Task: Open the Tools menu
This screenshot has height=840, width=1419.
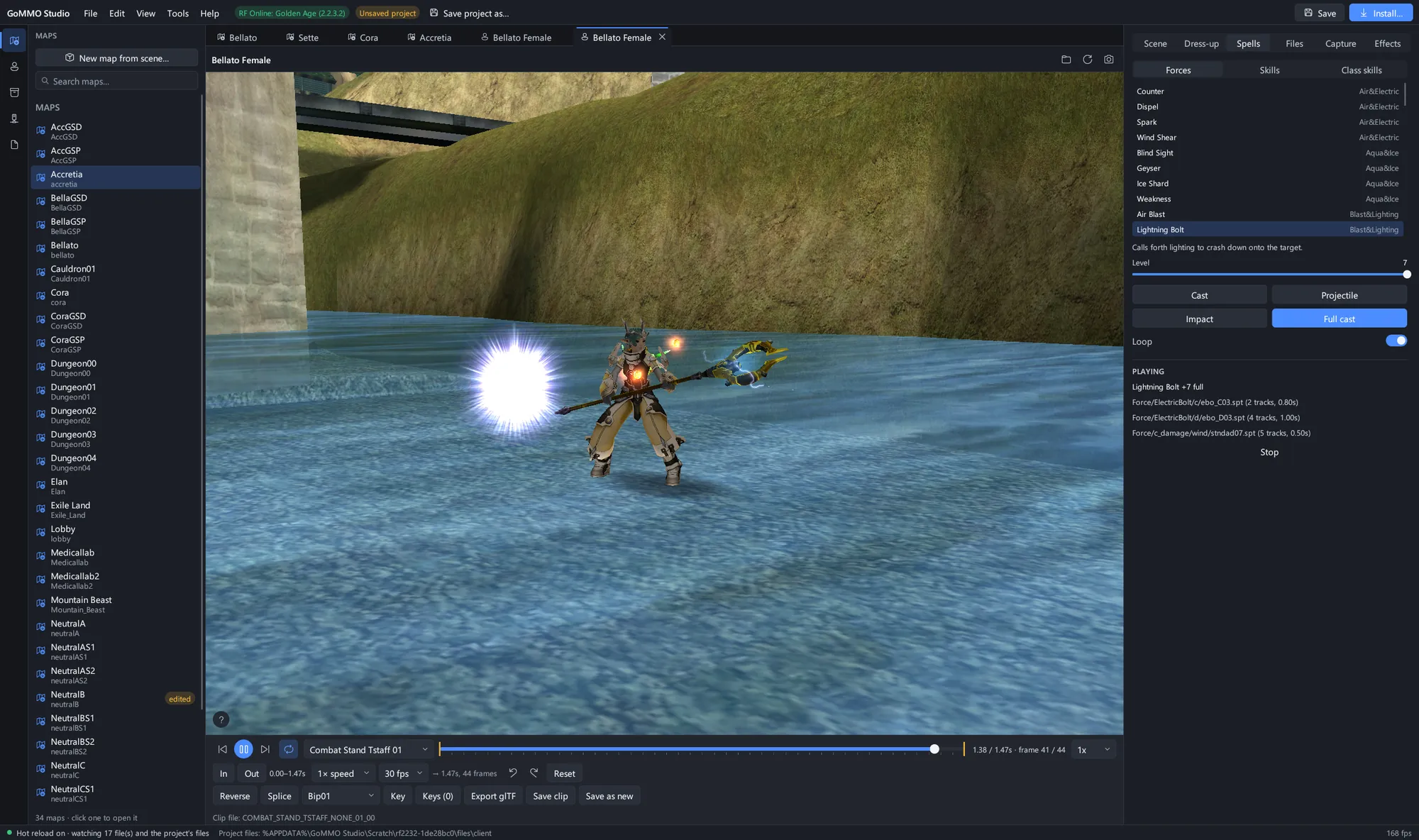Action: 177,13
